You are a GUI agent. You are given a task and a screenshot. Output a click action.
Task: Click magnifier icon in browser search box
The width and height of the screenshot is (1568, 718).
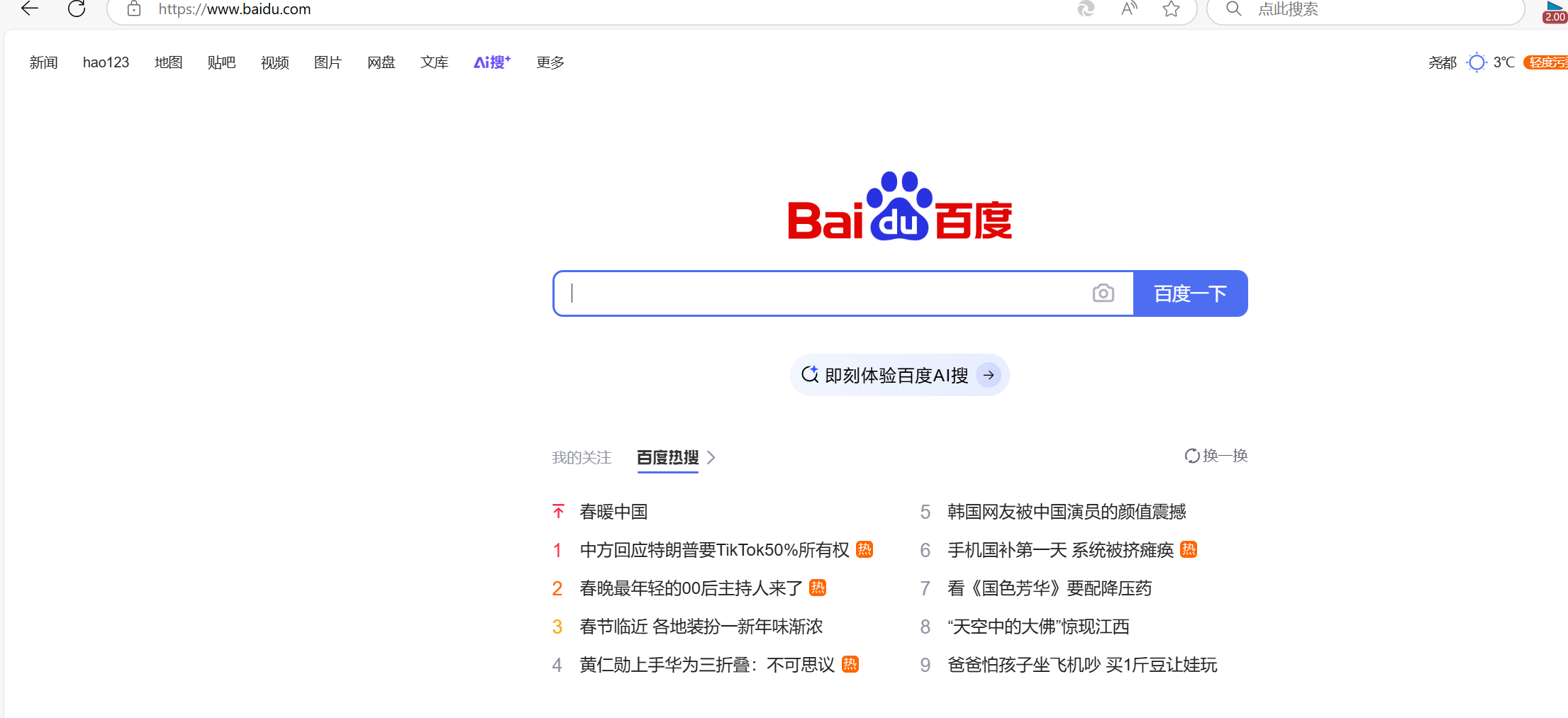point(1234,9)
